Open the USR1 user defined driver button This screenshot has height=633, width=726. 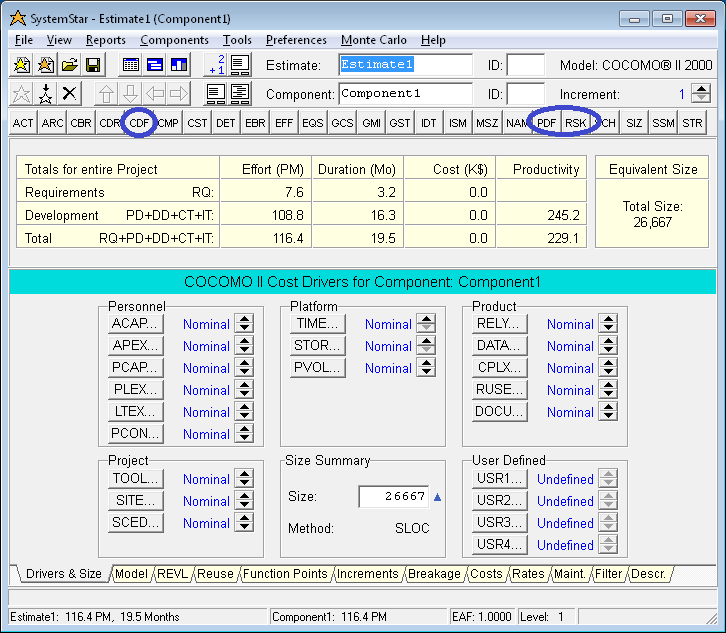500,478
